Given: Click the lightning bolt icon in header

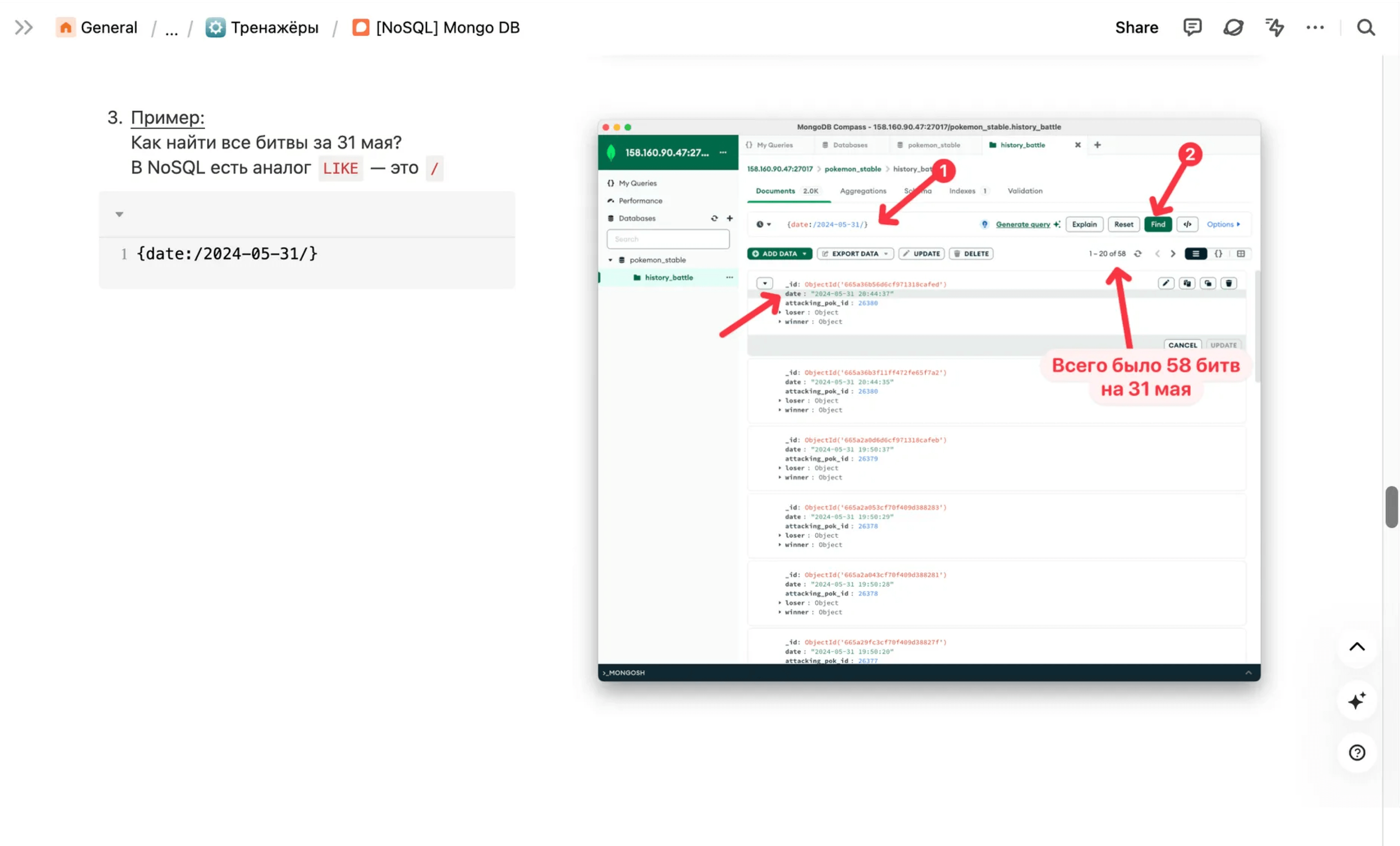Looking at the screenshot, I should (x=1274, y=27).
